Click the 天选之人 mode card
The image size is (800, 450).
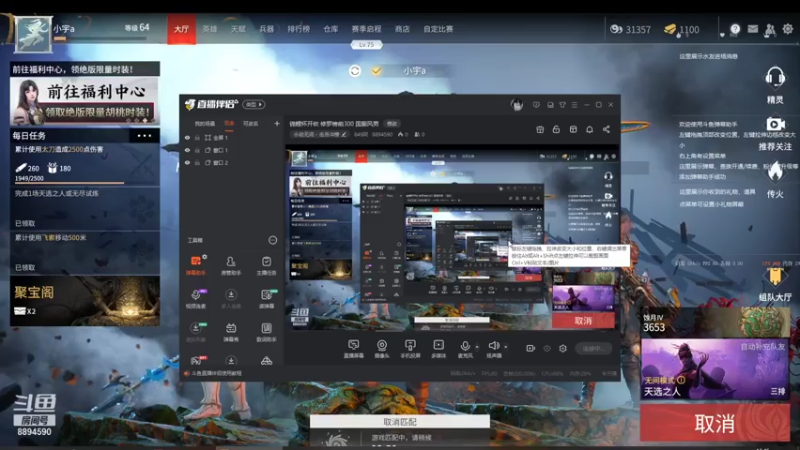(714, 368)
